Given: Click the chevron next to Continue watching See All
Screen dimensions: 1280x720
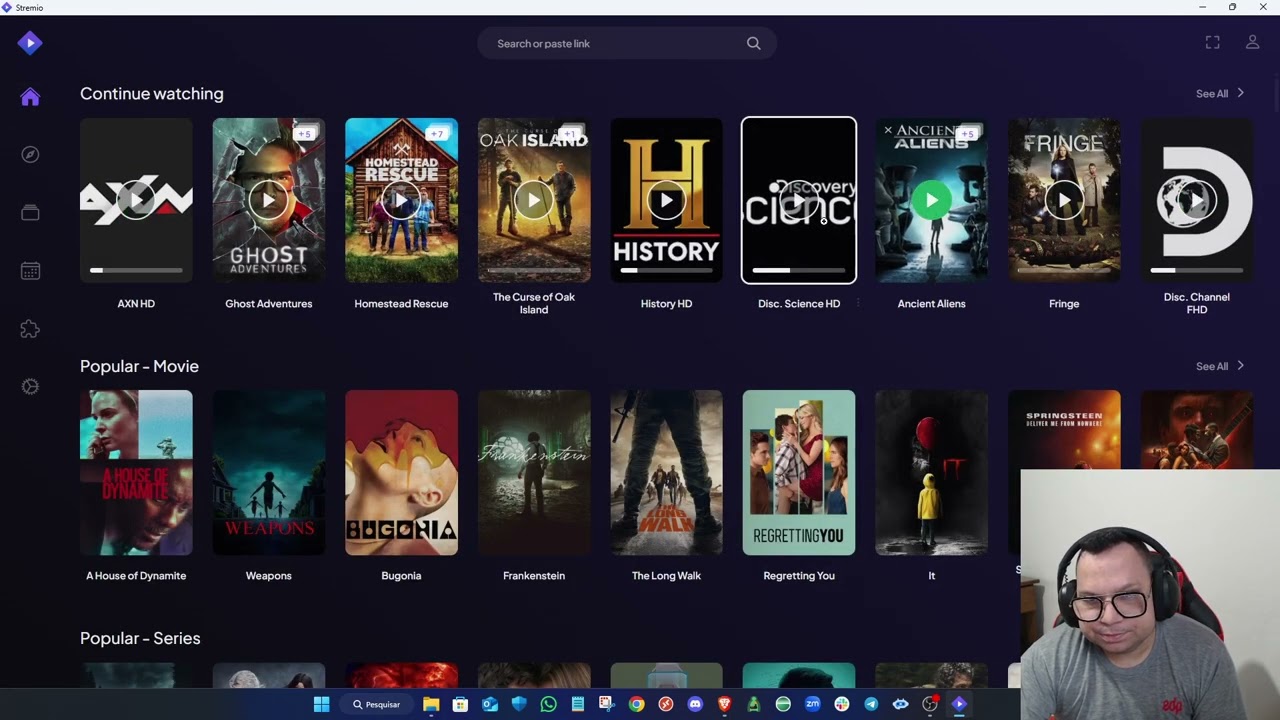Looking at the screenshot, I should click(1241, 93).
